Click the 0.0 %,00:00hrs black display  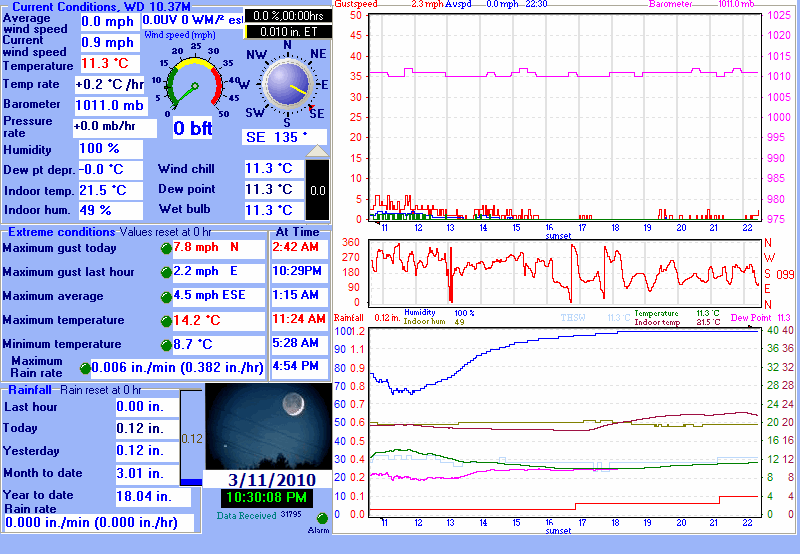(x=288, y=16)
